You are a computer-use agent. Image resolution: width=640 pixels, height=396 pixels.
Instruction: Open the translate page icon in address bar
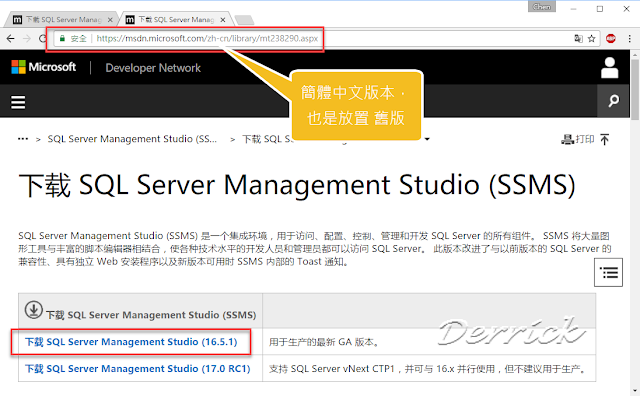(x=578, y=38)
